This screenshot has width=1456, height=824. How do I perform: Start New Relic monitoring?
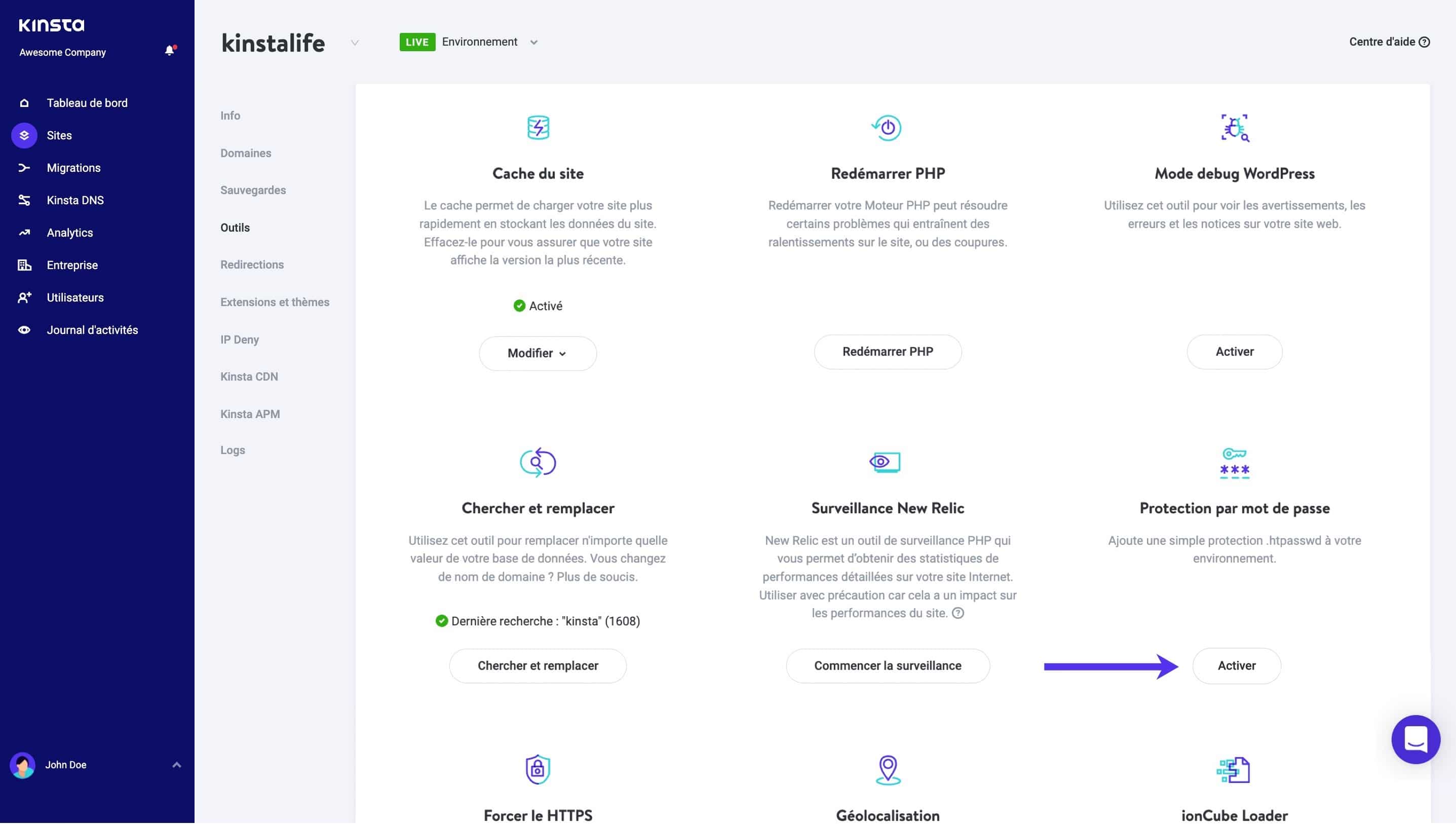pyautogui.click(x=887, y=665)
